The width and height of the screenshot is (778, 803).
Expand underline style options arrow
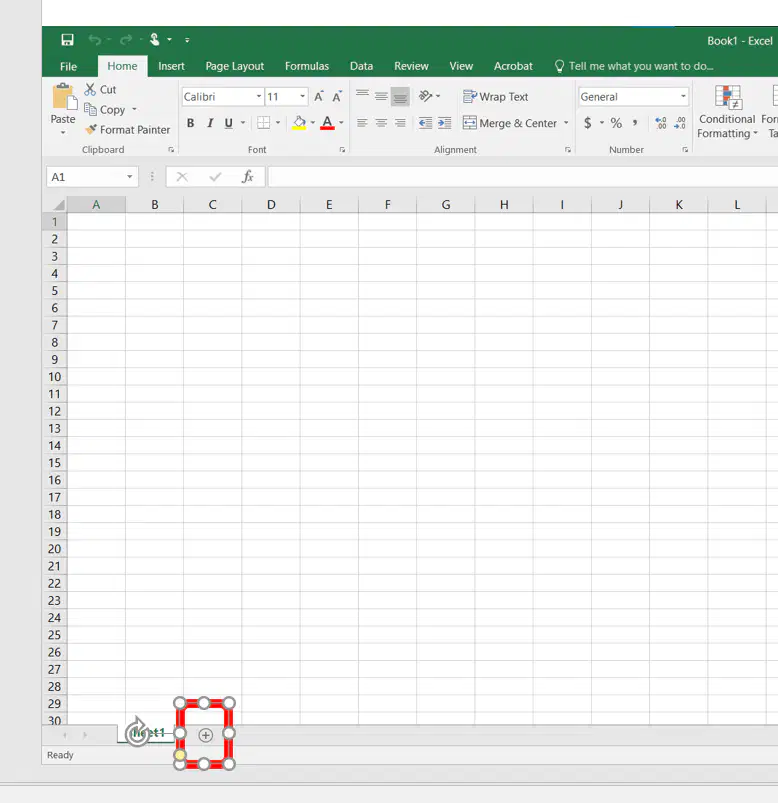click(243, 123)
